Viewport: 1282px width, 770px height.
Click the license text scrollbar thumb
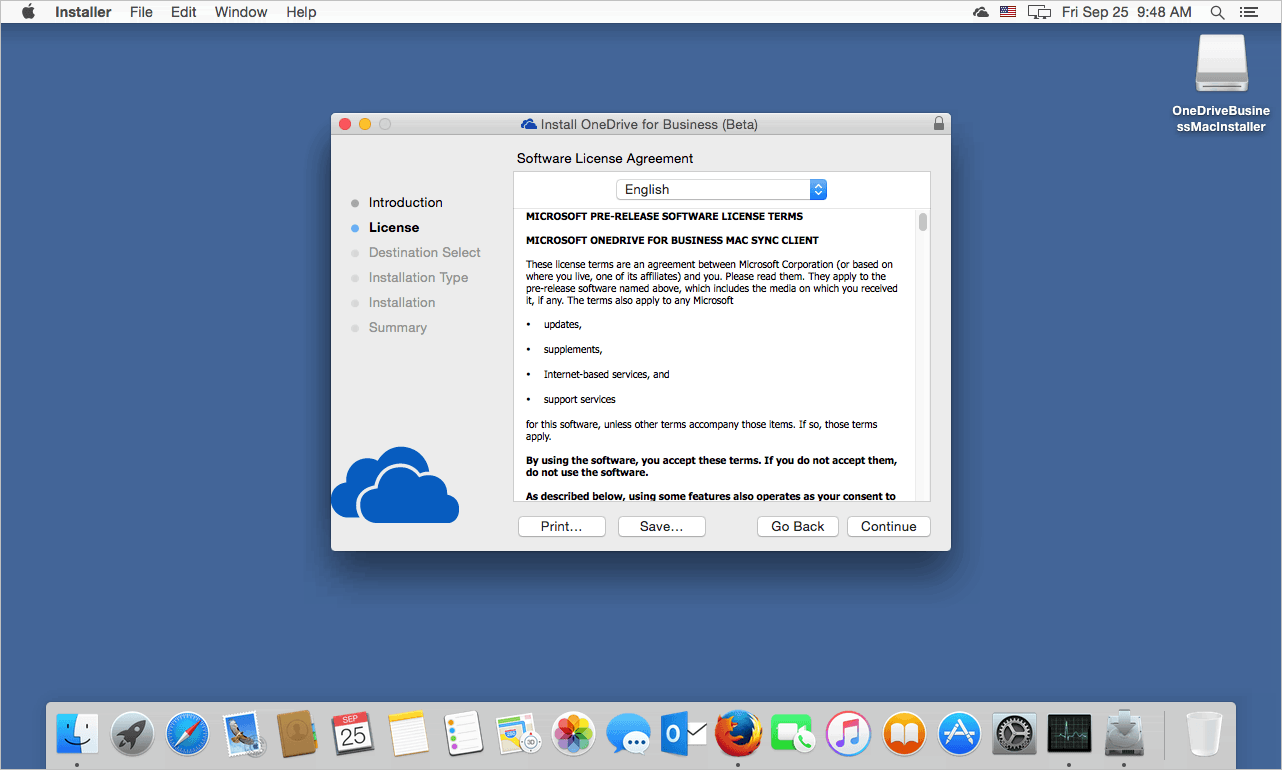click(x=923, y=221)
